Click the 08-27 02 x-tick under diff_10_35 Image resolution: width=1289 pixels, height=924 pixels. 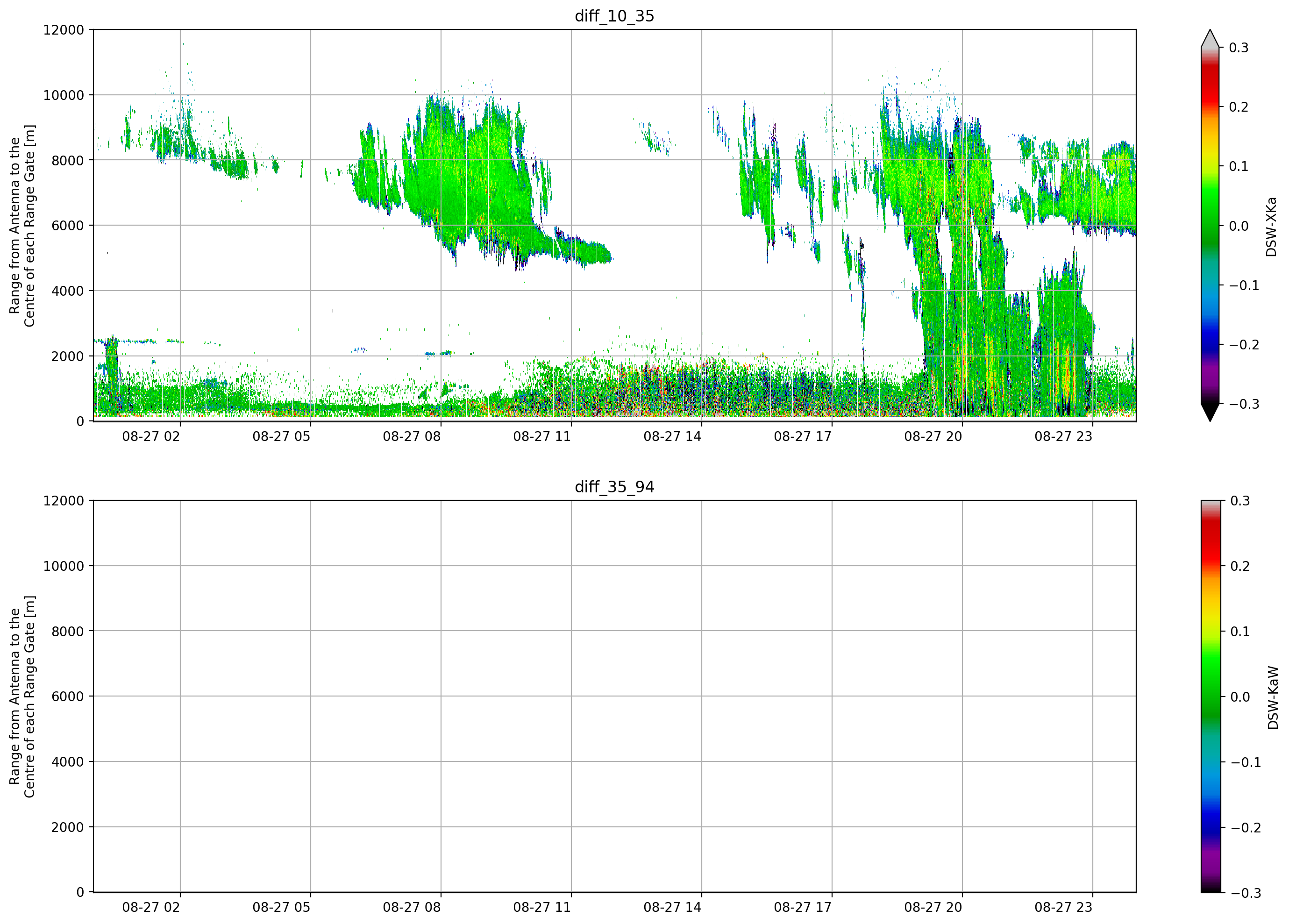click(151, 436)
